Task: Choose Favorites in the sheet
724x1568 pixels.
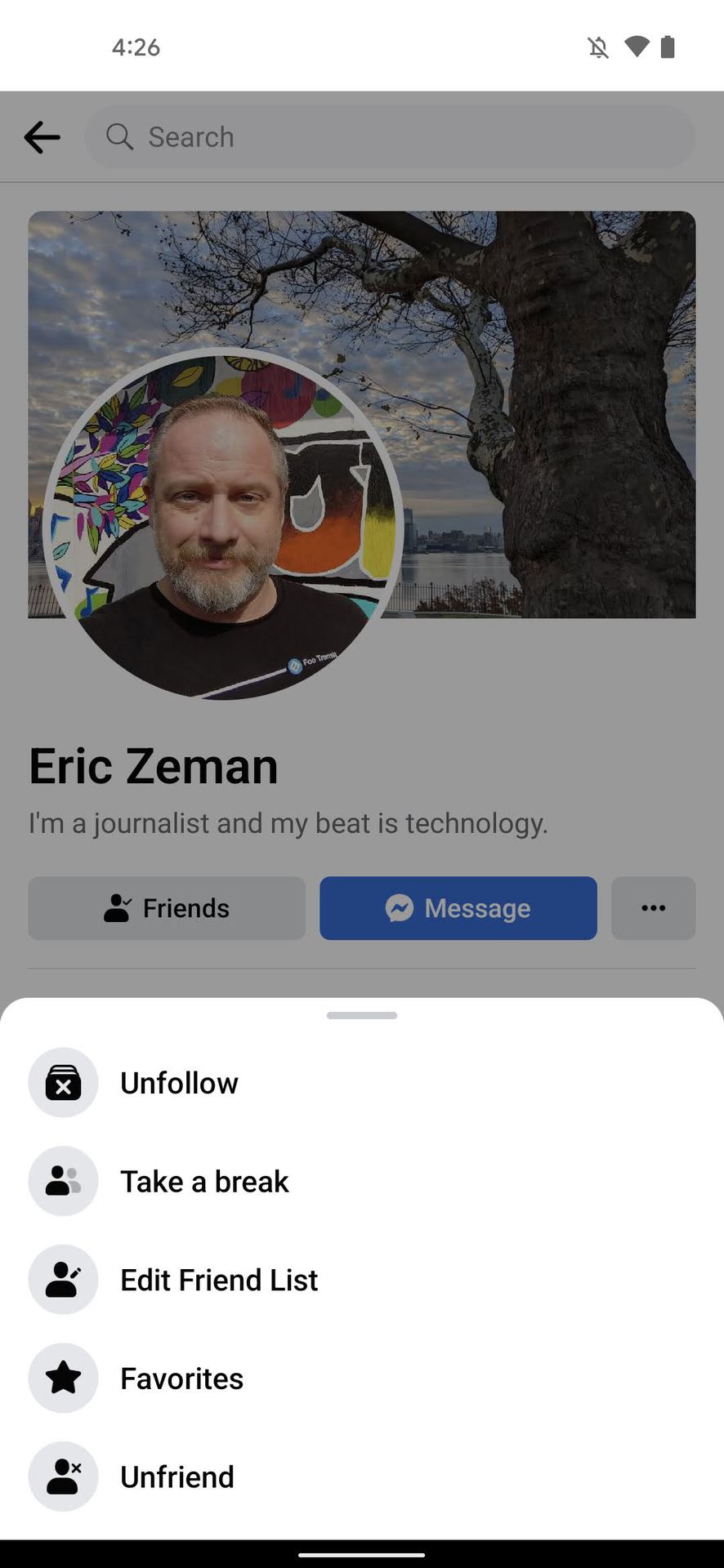Action: pyautogui.click(x=362, y=1379)
